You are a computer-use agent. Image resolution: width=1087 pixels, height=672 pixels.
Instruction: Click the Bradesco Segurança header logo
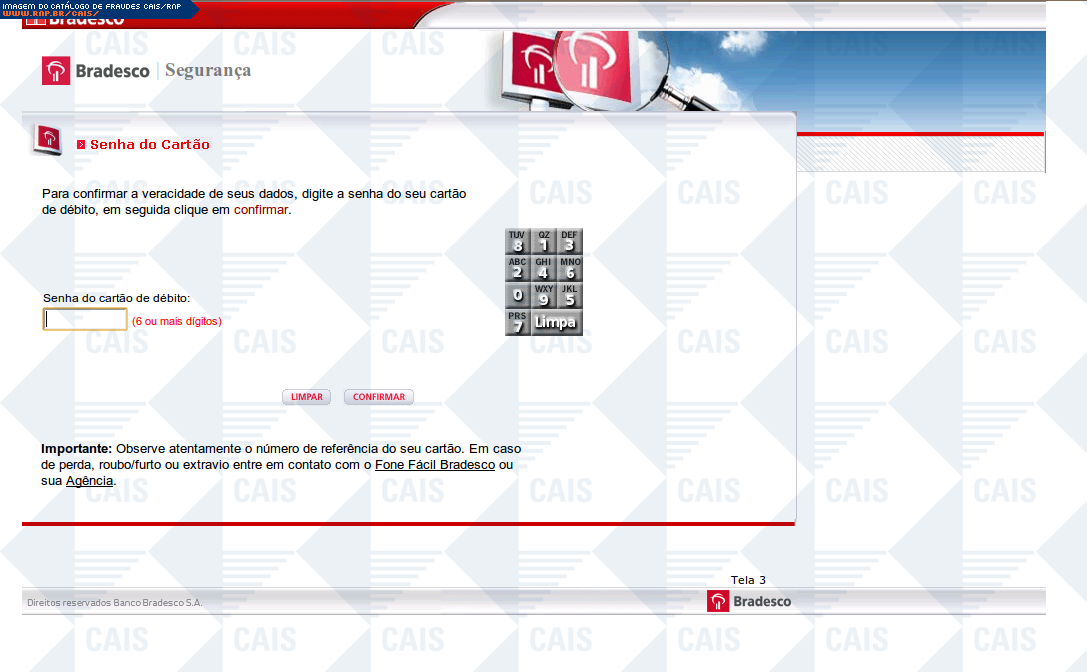click(x=146, y=71)
